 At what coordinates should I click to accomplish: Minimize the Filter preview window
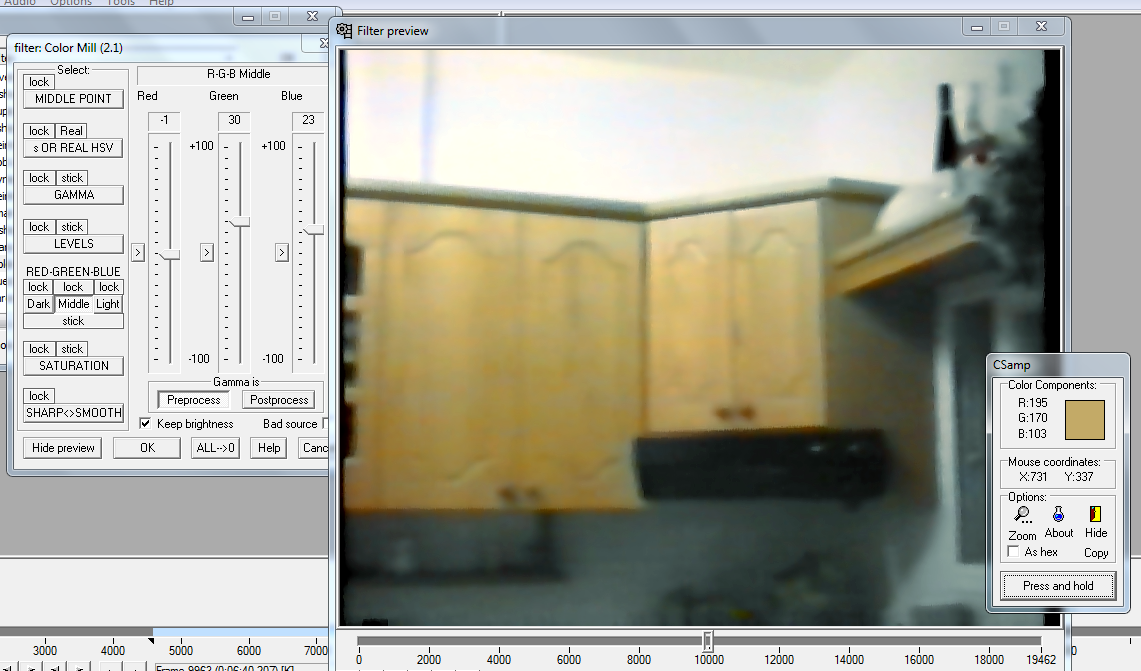tap(977, 26)
